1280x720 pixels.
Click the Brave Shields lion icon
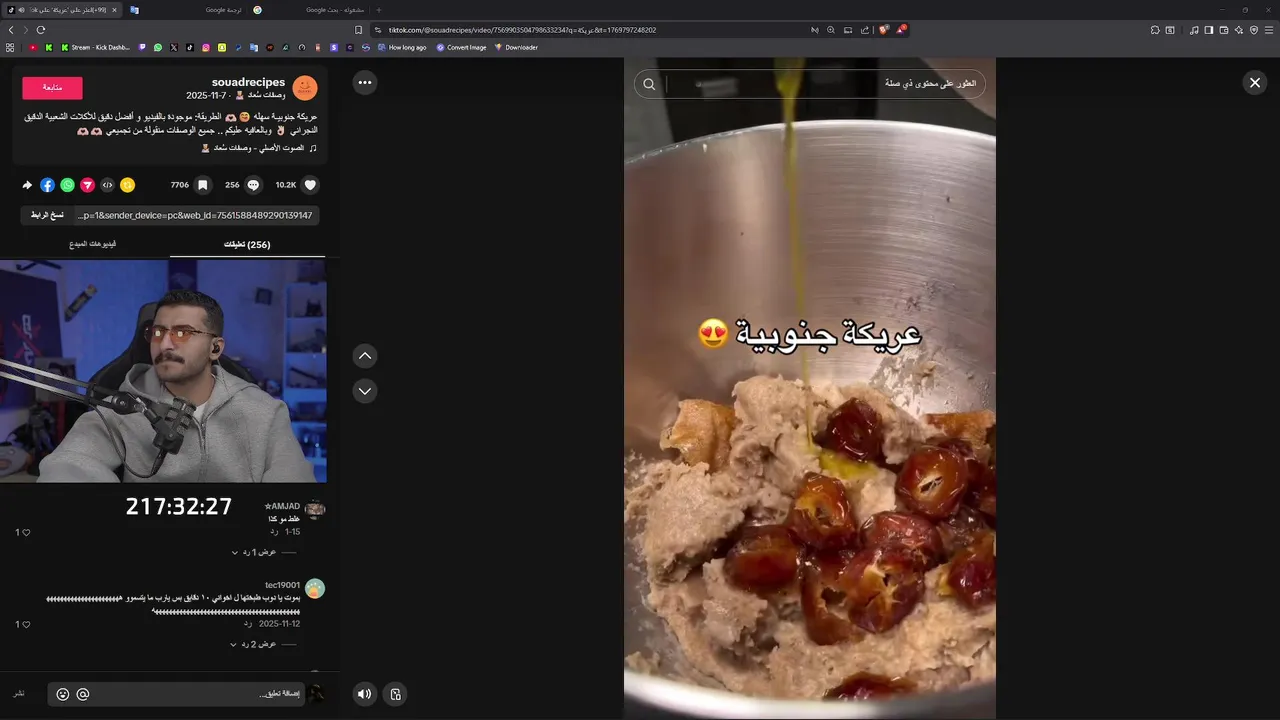coord(883,30)
